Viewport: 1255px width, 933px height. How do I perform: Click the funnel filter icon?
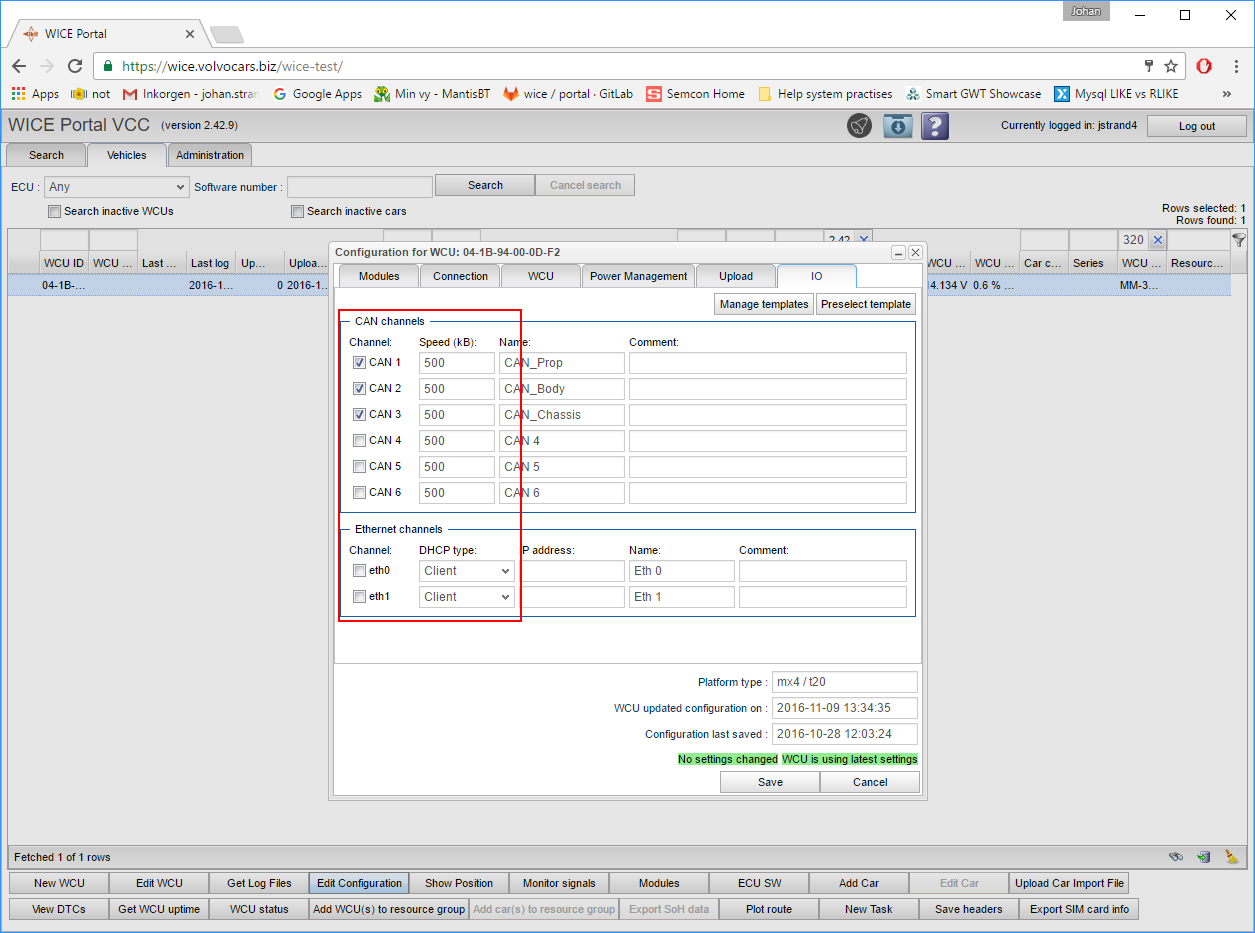[x=1238, y=240]
